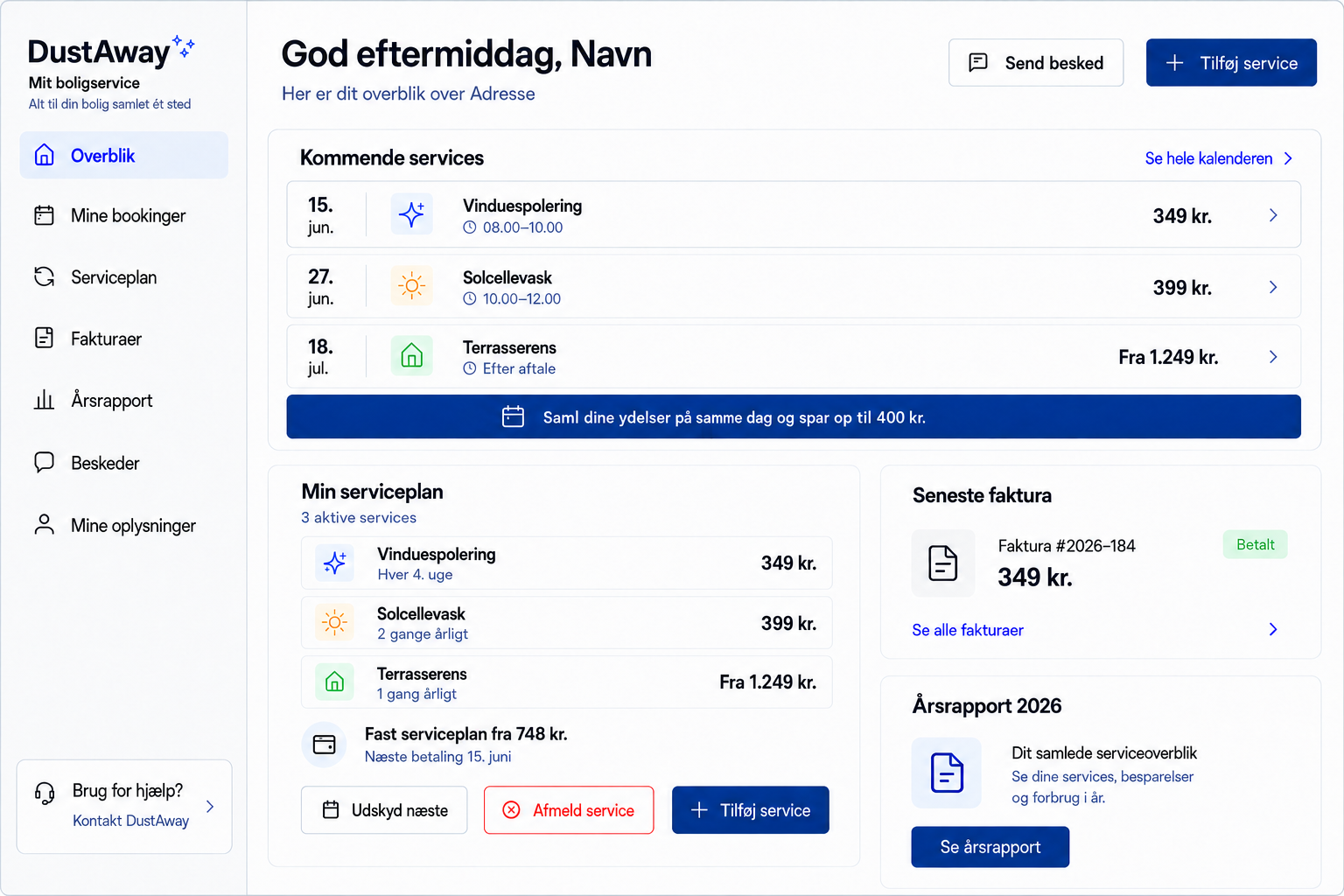This screenshot has width=1344, height=896.
Task: Open the Se alle fakturaer link
Action: (x=968, y=629)
